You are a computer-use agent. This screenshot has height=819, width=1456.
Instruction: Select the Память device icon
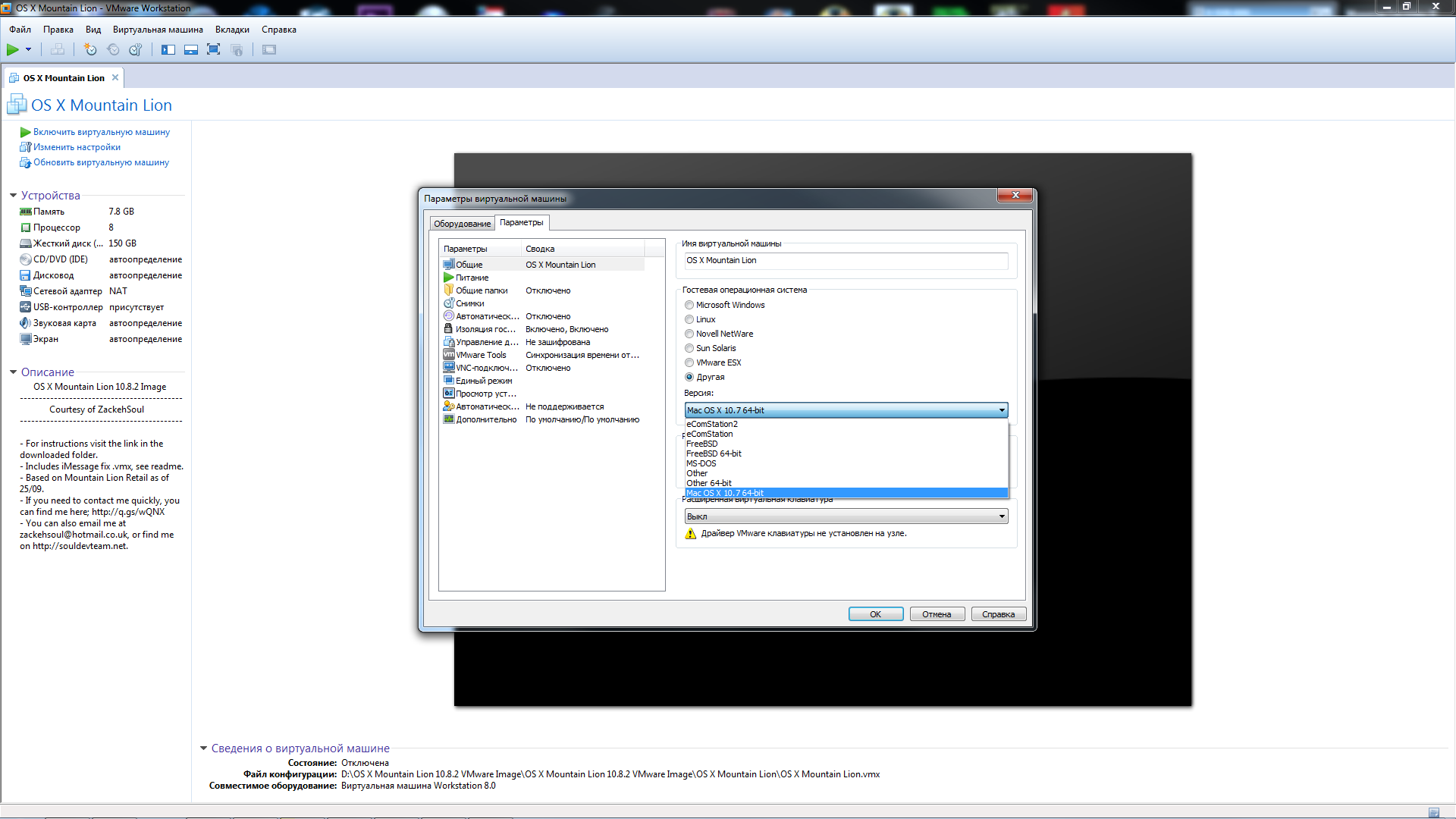(26, 212)
